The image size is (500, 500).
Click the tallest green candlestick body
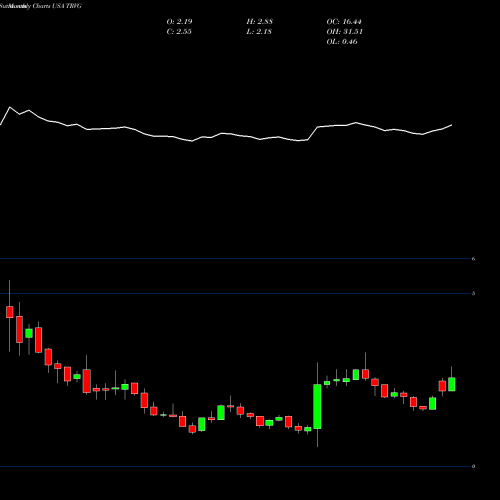tap(317, 406)
